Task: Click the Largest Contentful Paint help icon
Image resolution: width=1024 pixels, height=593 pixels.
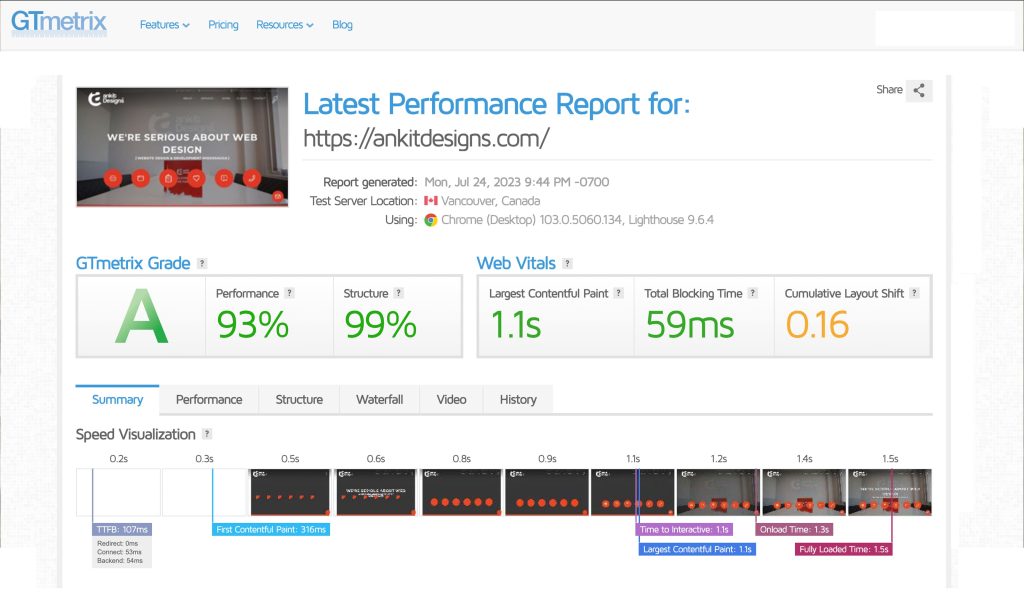Action: pos(618,293)
